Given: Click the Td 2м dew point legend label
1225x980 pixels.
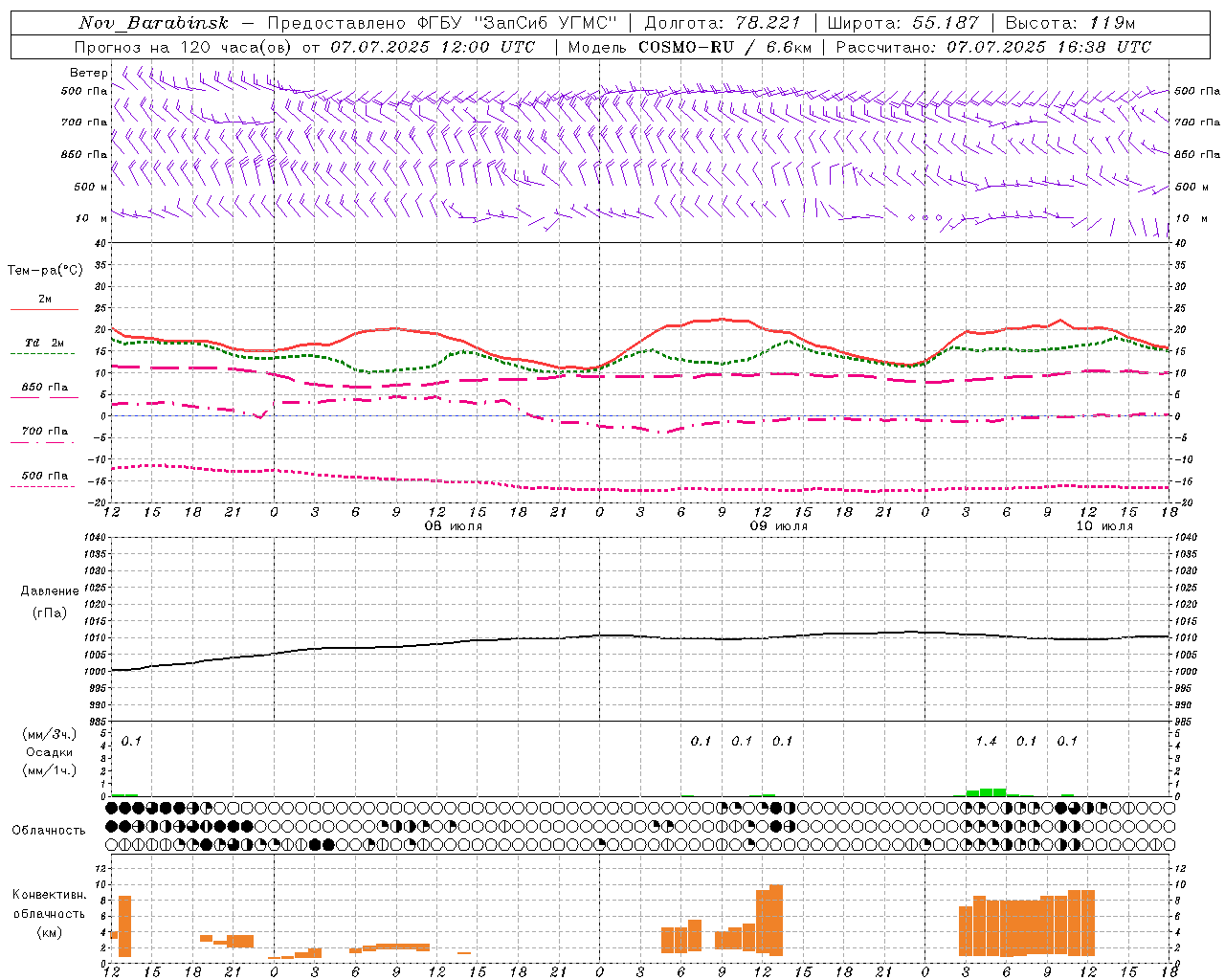Looking at the screenshot, I should pyautogui.click(x=45, y=343).
